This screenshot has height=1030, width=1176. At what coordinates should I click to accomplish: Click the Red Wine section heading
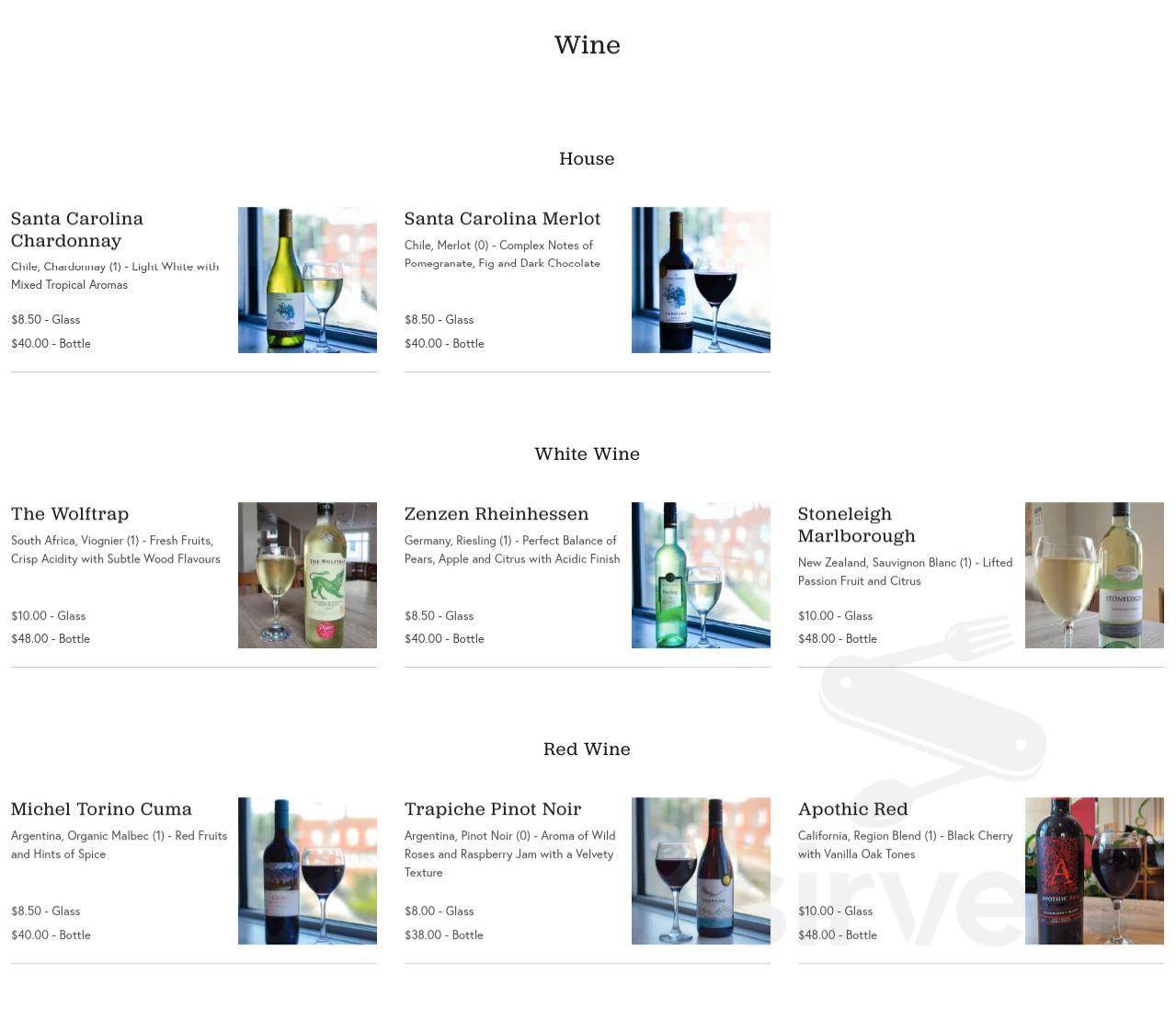(x=587, y=749)
